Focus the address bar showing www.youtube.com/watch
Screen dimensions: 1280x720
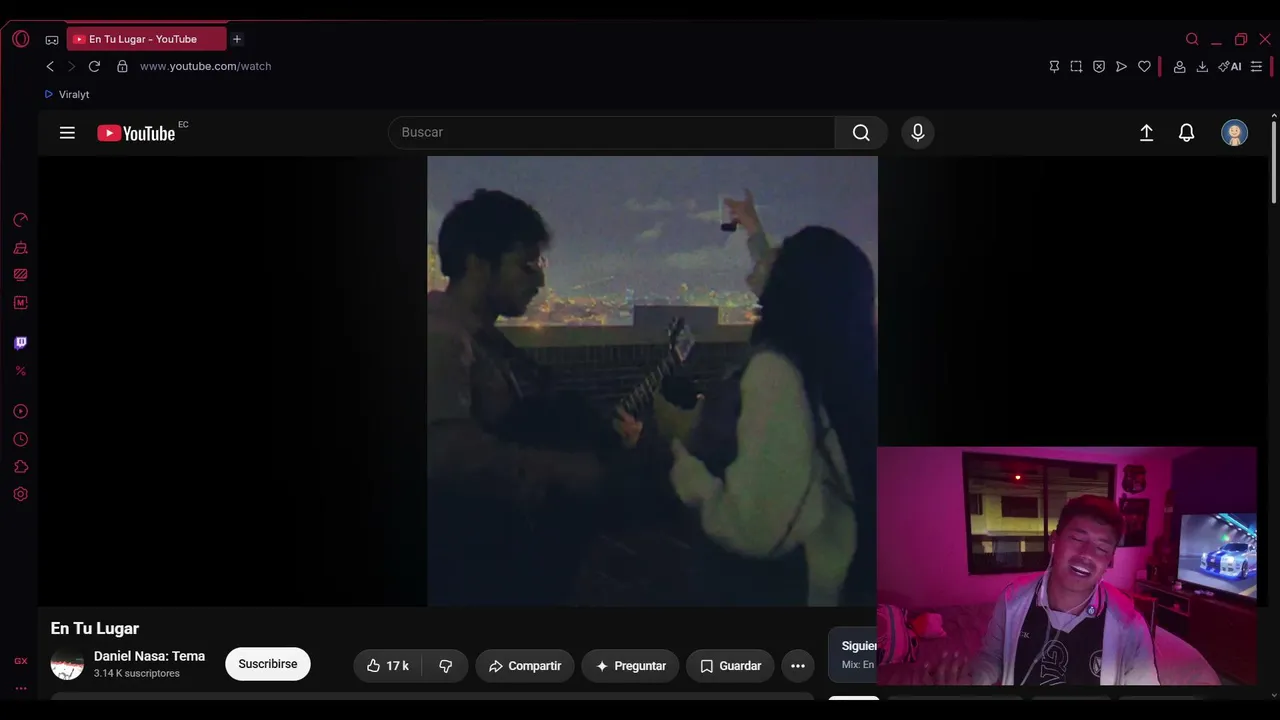206,66
